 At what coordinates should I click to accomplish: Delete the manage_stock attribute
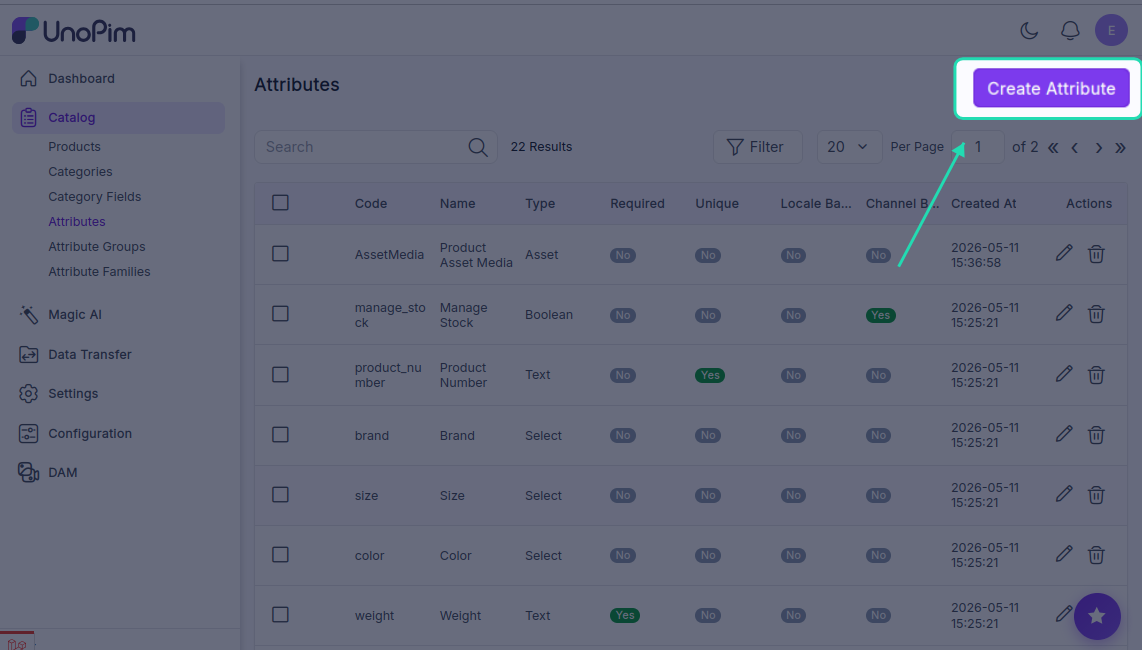(1096, 314)
